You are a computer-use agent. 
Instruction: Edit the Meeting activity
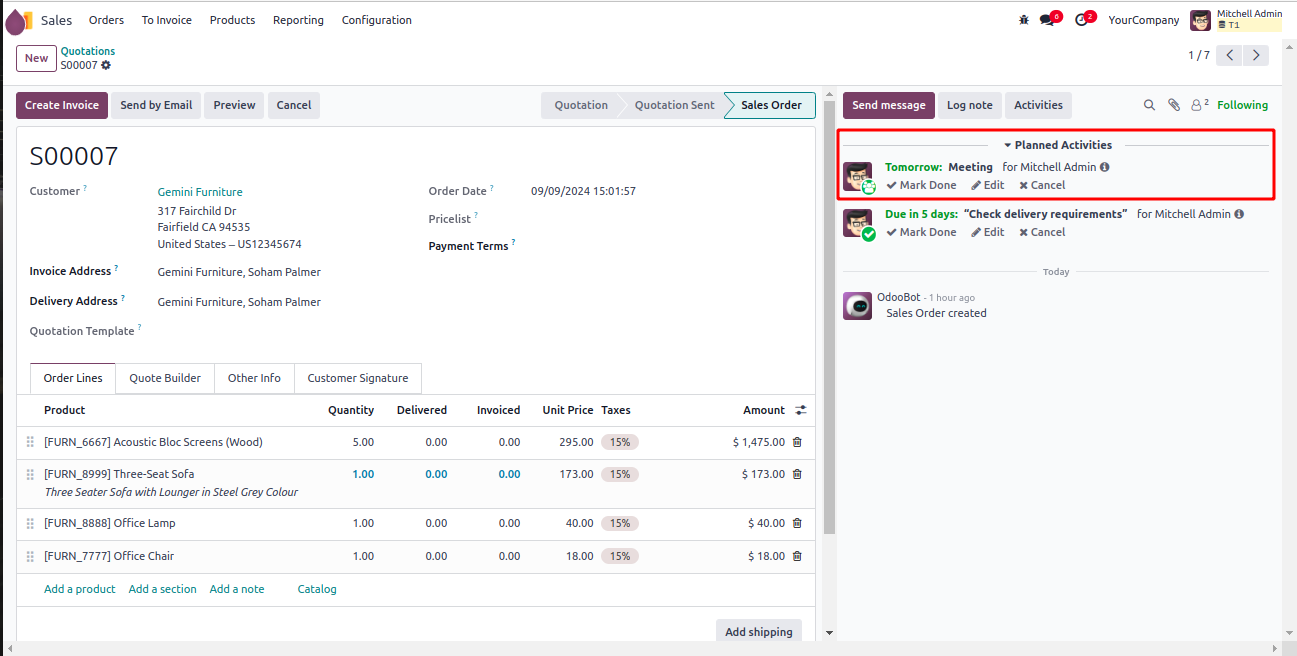point(987,185)
